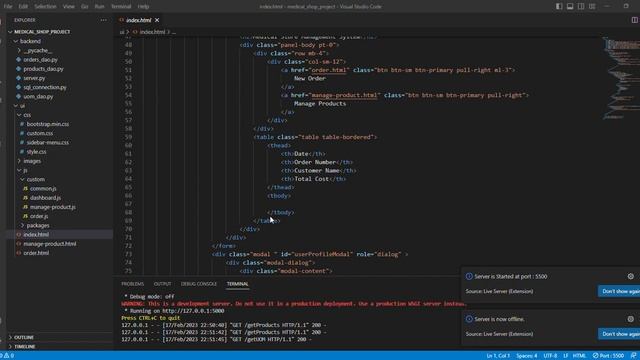The height and width of the screenshot is (360, 640).
Task: Change indentation via Spaces: 4
Action: (x=527, y=356)
